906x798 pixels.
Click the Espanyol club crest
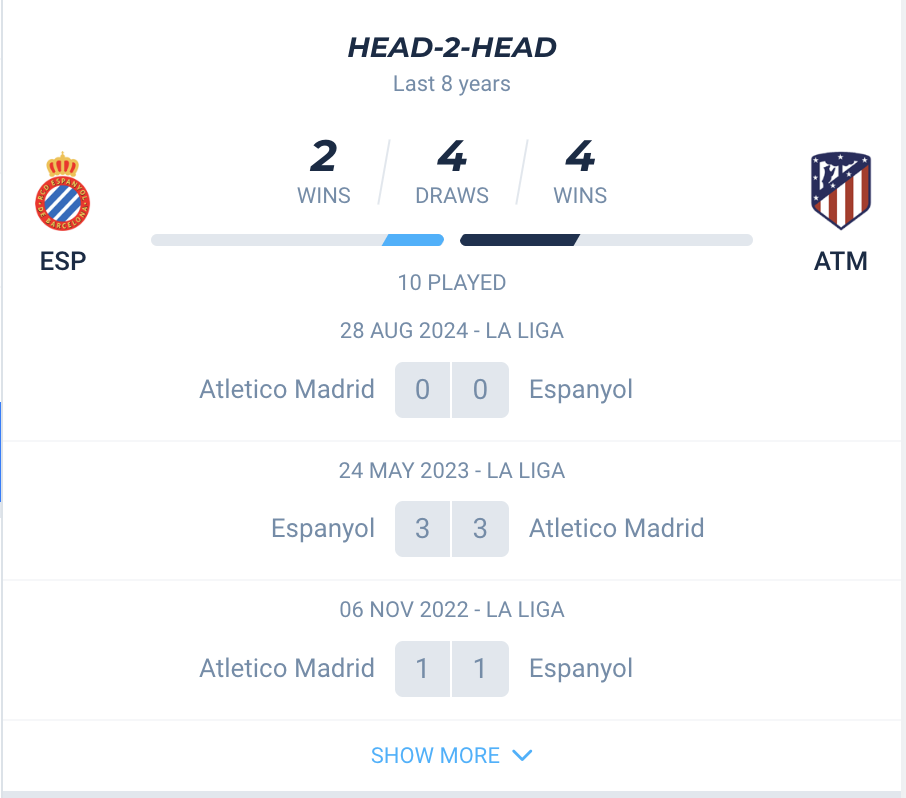[x=62, y=191]
